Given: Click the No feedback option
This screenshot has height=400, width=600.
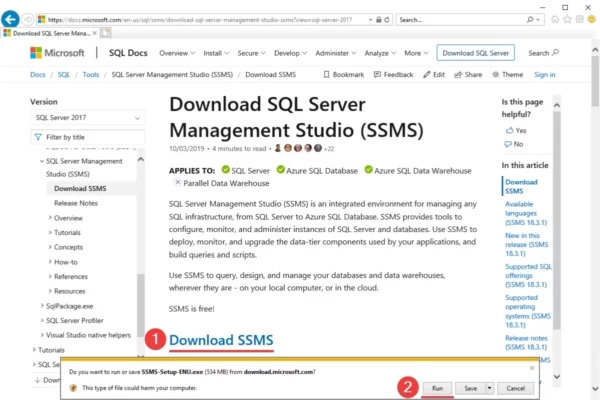Looking at the screenshot, I should pyautogui.click(x=514, y=144).
